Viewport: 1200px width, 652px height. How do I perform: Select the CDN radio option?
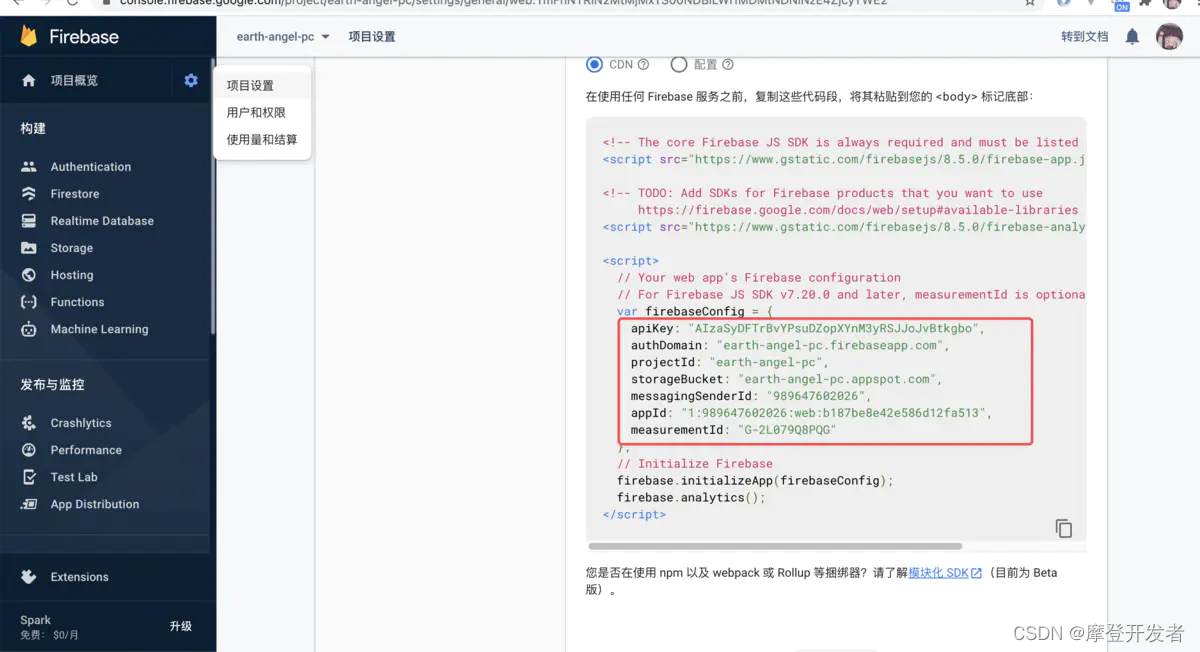(x=595, y=64)
